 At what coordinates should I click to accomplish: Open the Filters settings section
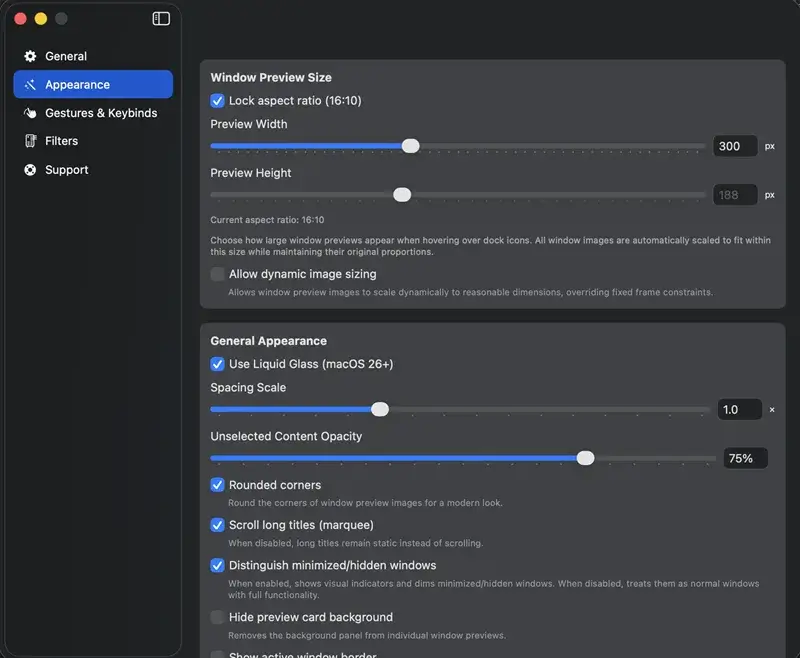click(x=61, y=141)
